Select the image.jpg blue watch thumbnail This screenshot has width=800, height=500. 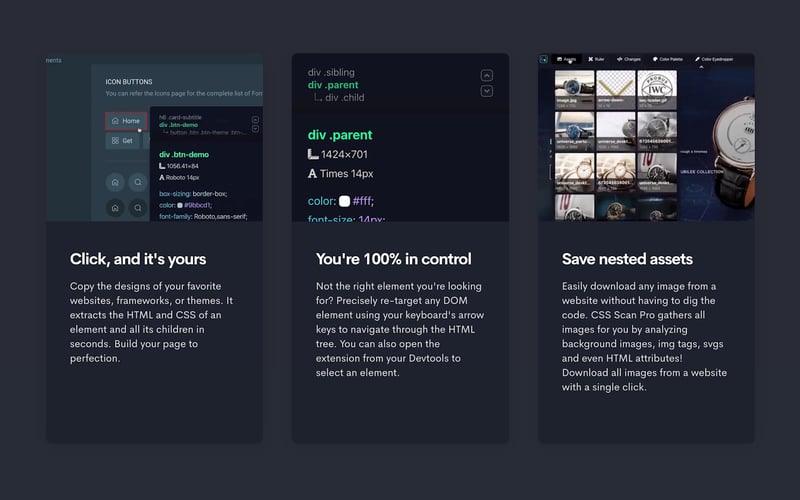pos(574,90)
